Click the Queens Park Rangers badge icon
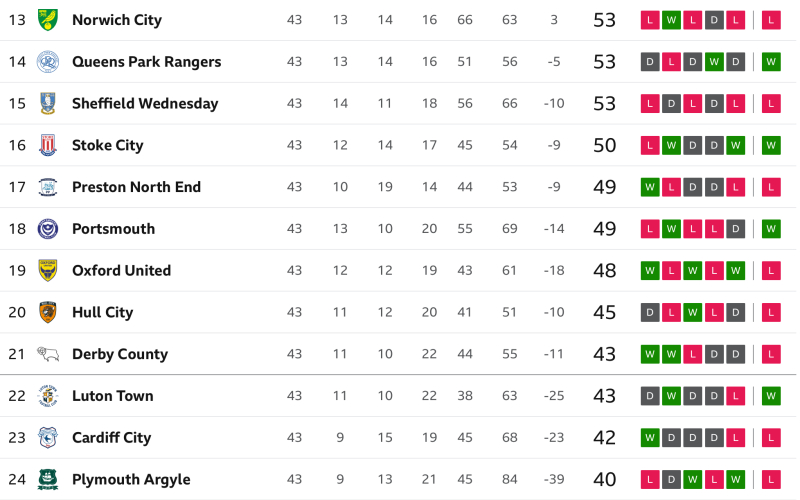The width and height of the screenshot is (800, 500). [47, 62]
